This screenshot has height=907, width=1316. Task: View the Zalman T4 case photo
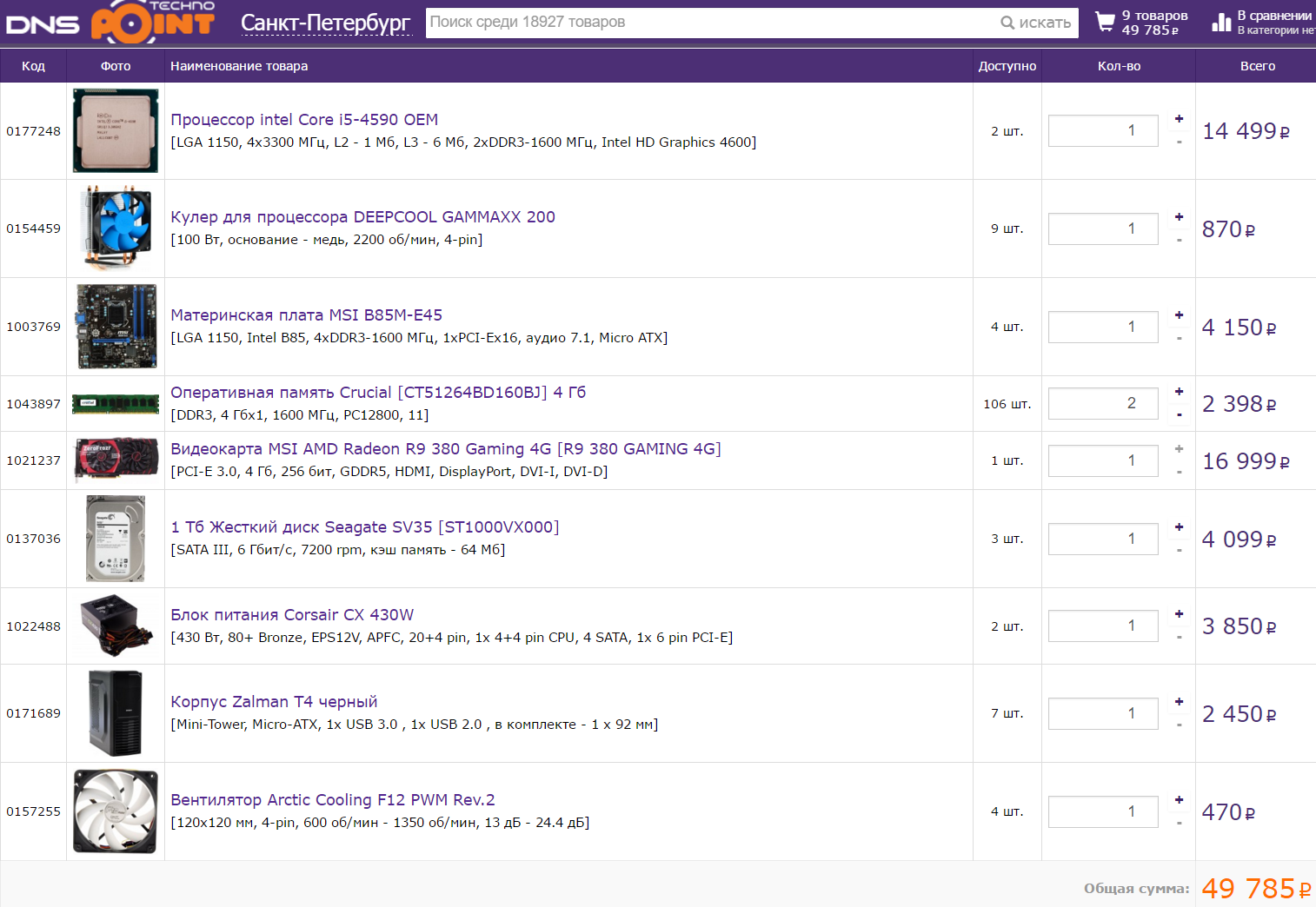116,713
